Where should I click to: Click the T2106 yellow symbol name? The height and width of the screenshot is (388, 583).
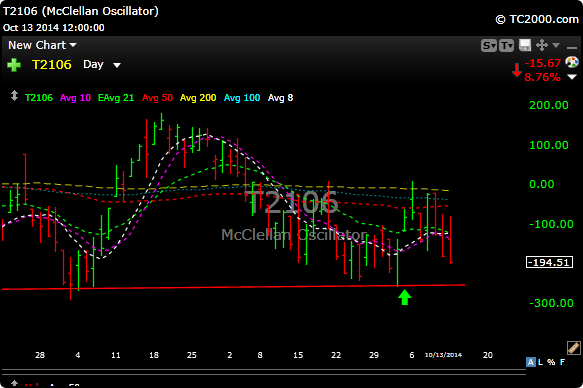(52, 65)
